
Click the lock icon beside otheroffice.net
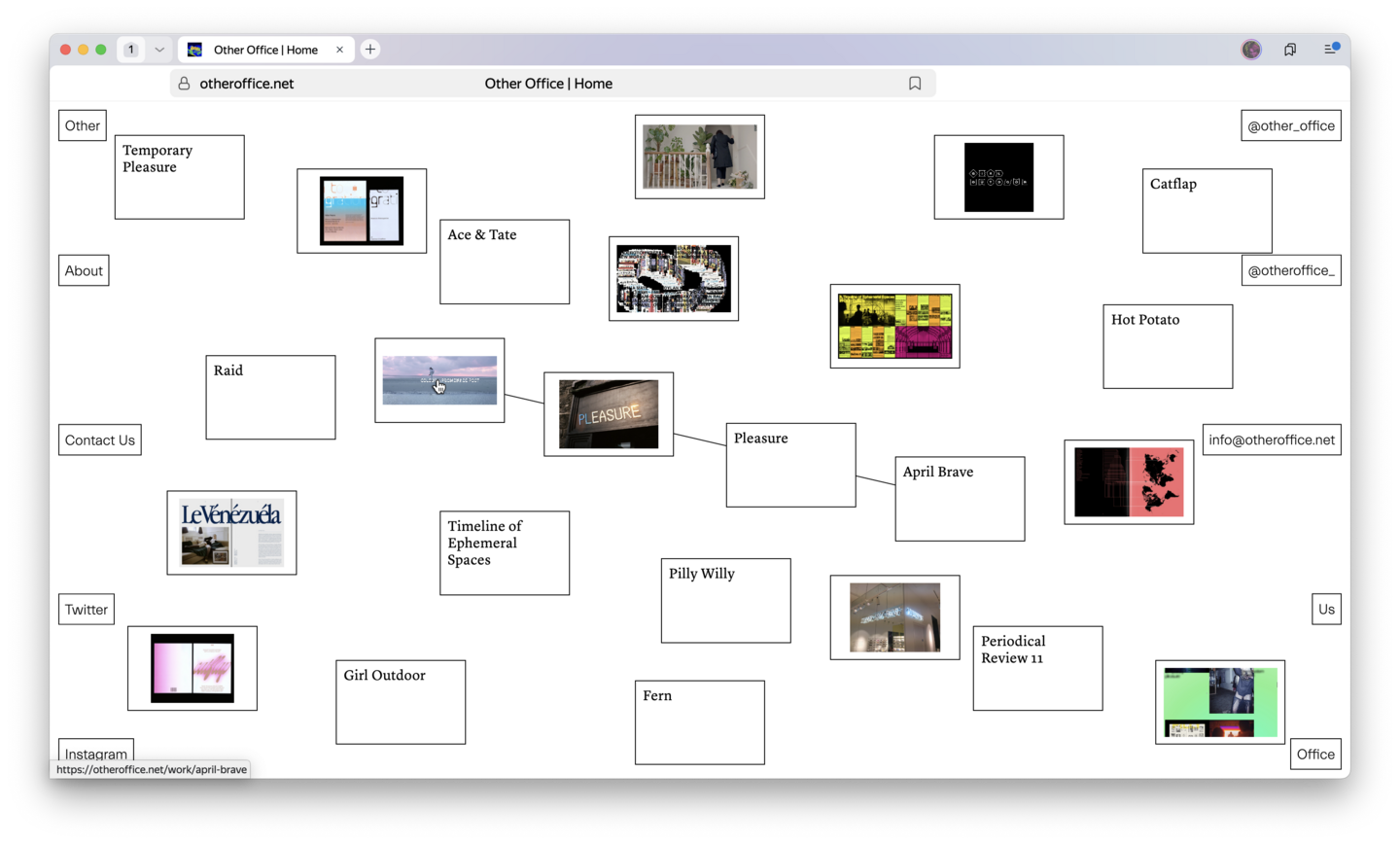[x=184, y=84]
